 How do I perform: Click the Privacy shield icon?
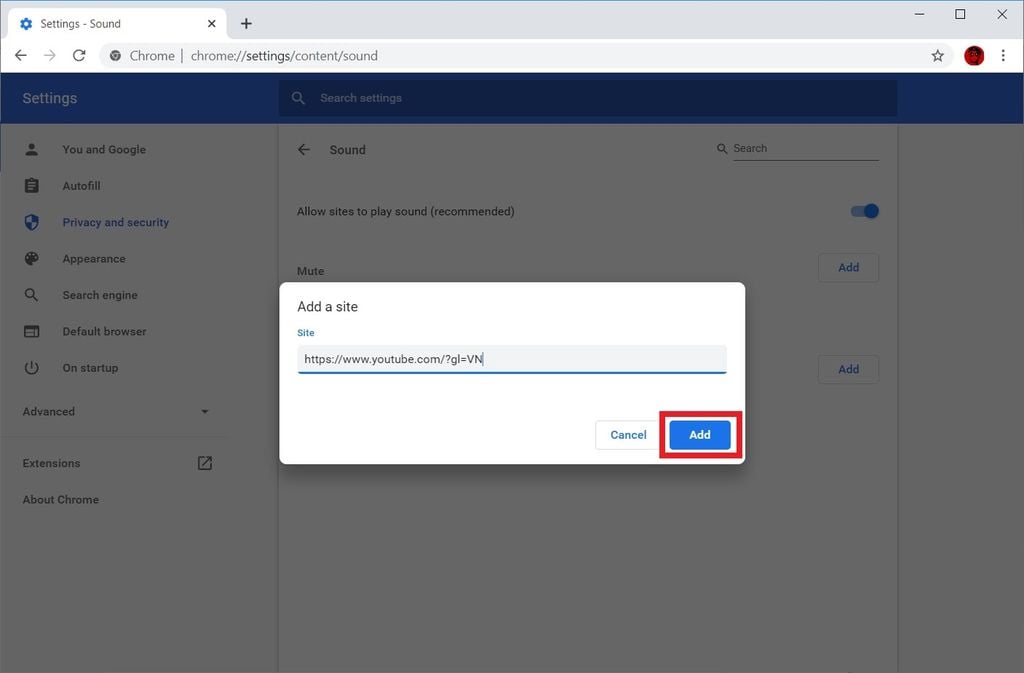coord(31,223)
